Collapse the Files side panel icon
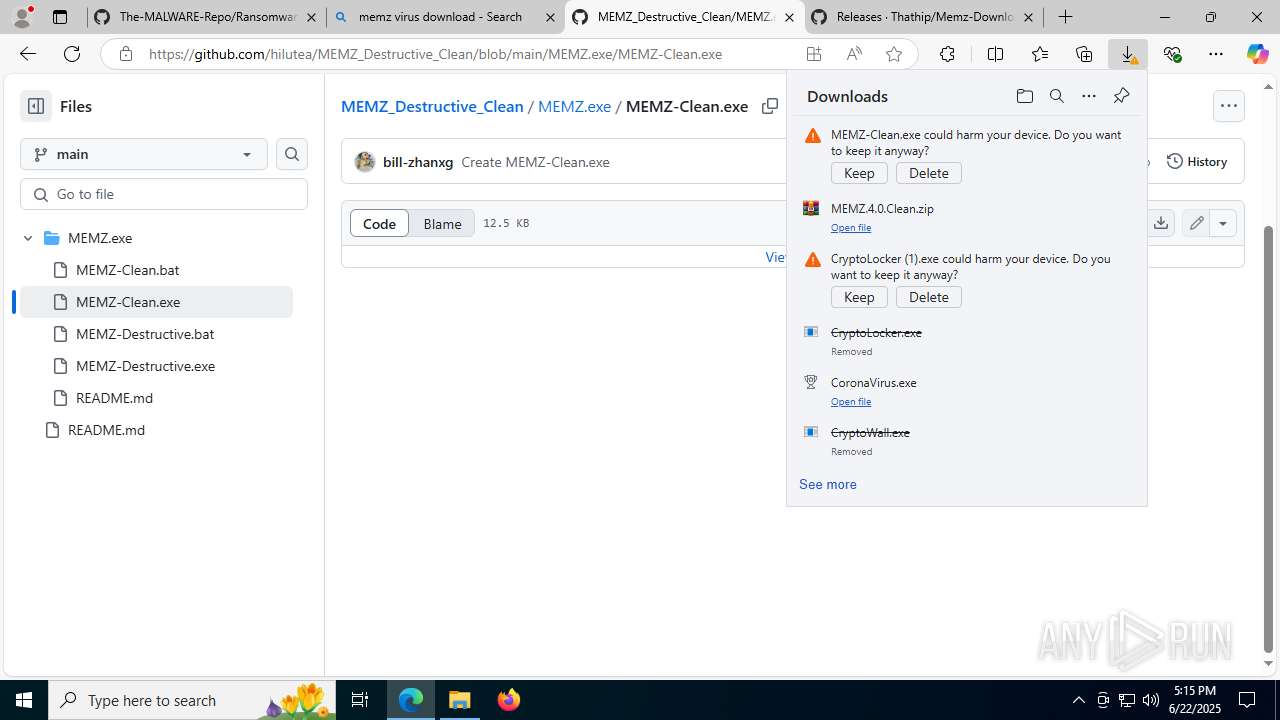The height and width of the screenshot is (720, 1280). pos(36,106)
